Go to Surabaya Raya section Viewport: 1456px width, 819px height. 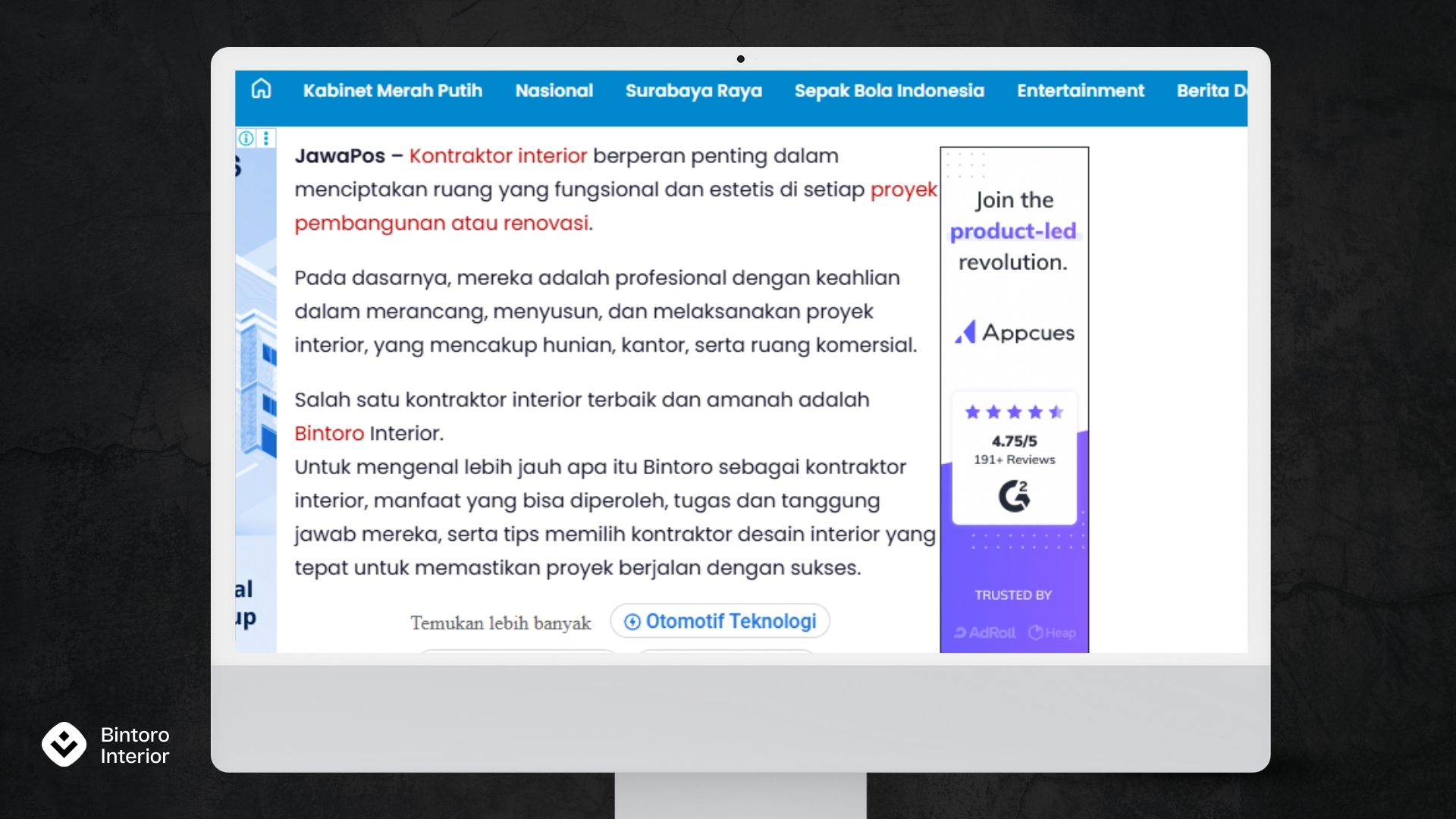[693, 91]
